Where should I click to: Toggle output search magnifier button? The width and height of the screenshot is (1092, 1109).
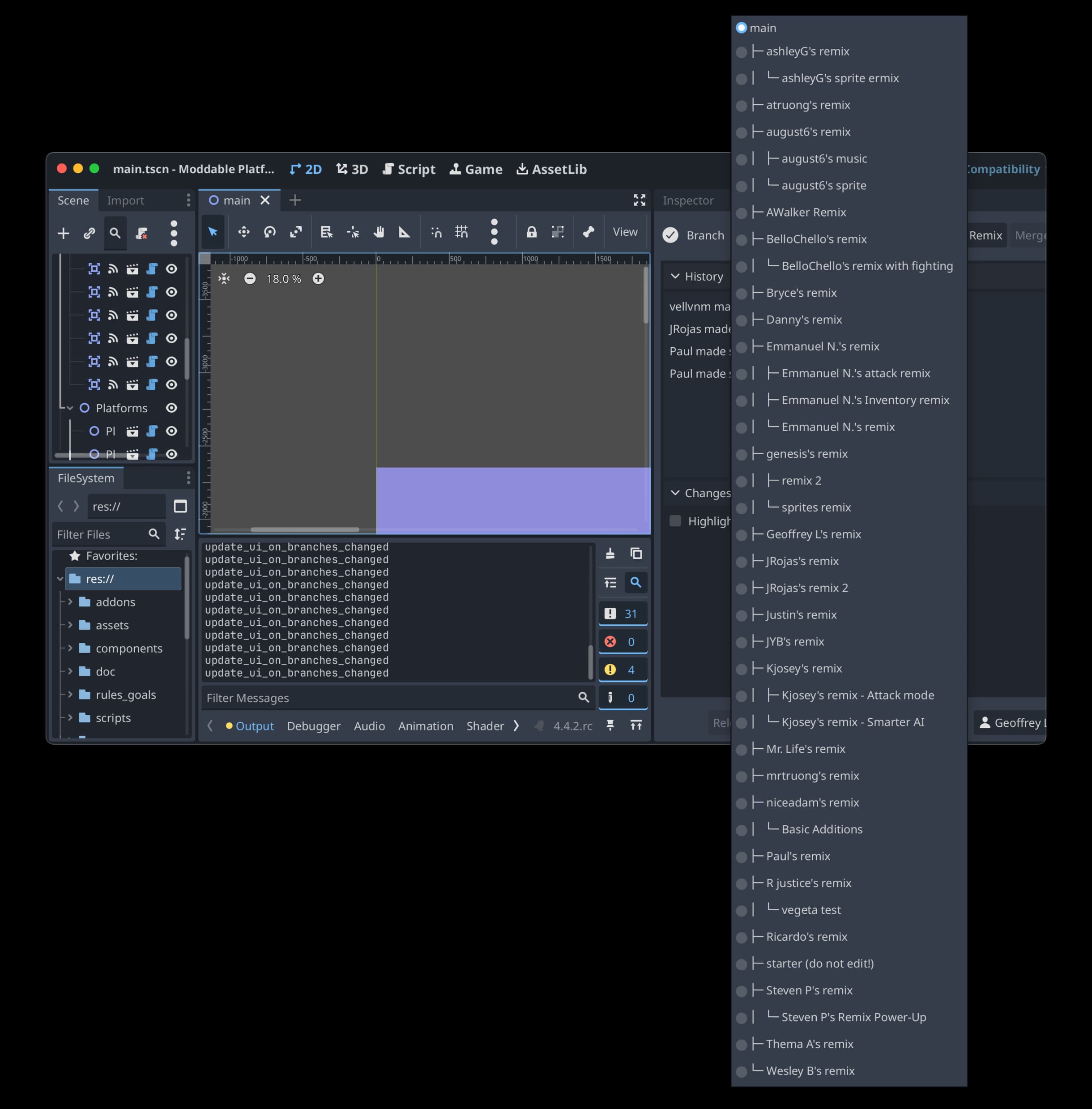(x=636, y=583)
